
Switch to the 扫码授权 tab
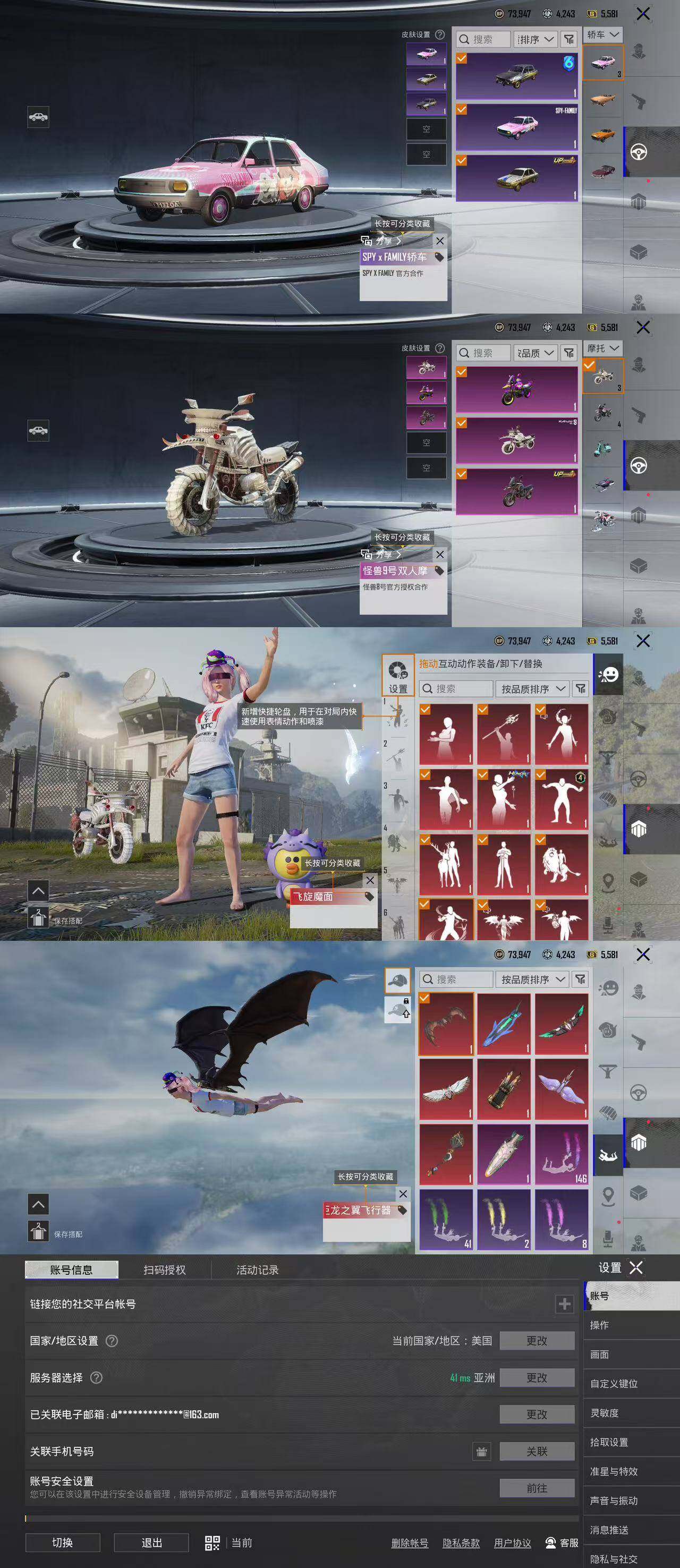(164, 1271)
